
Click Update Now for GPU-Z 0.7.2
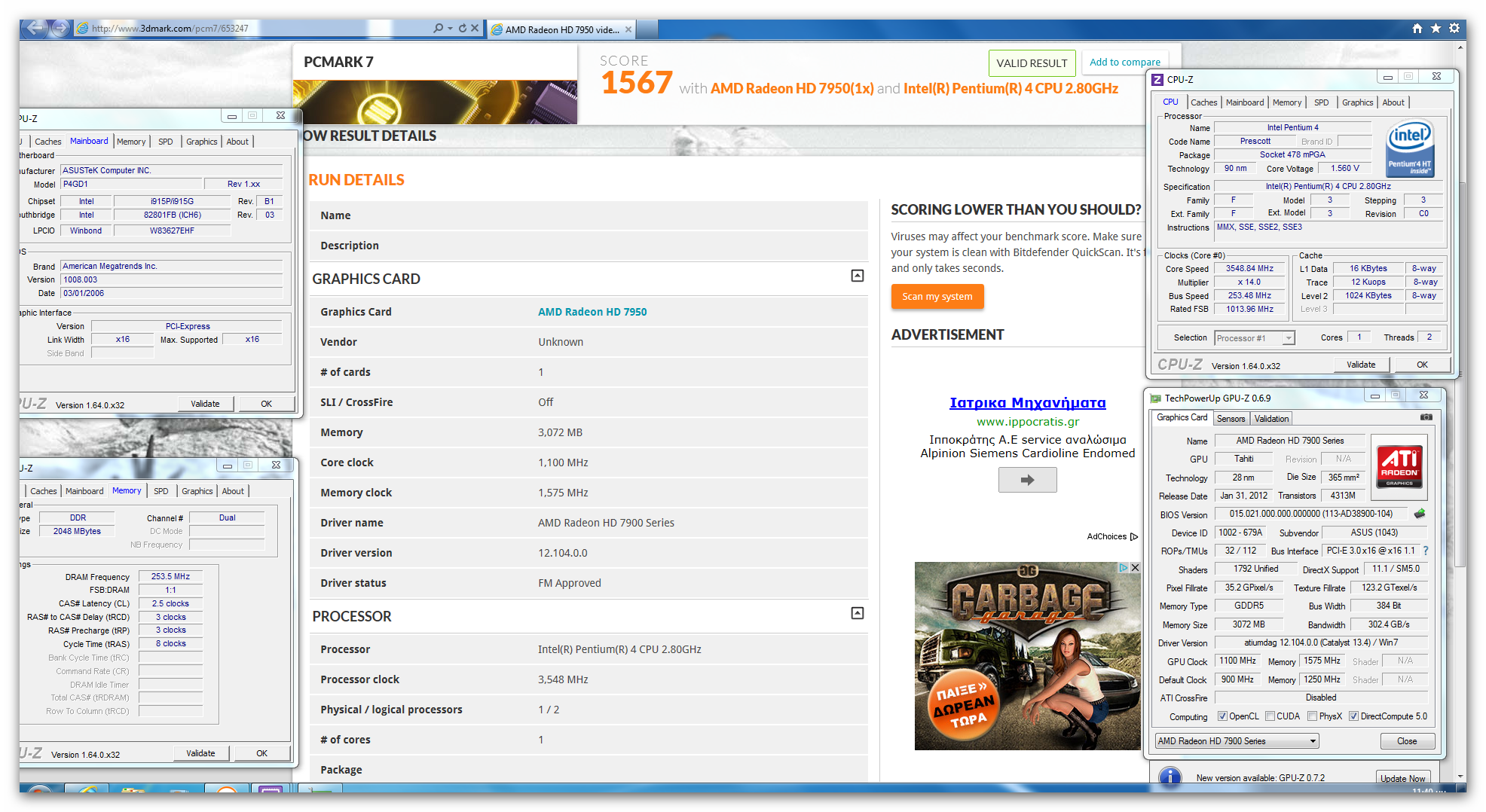click(1402, 778)
